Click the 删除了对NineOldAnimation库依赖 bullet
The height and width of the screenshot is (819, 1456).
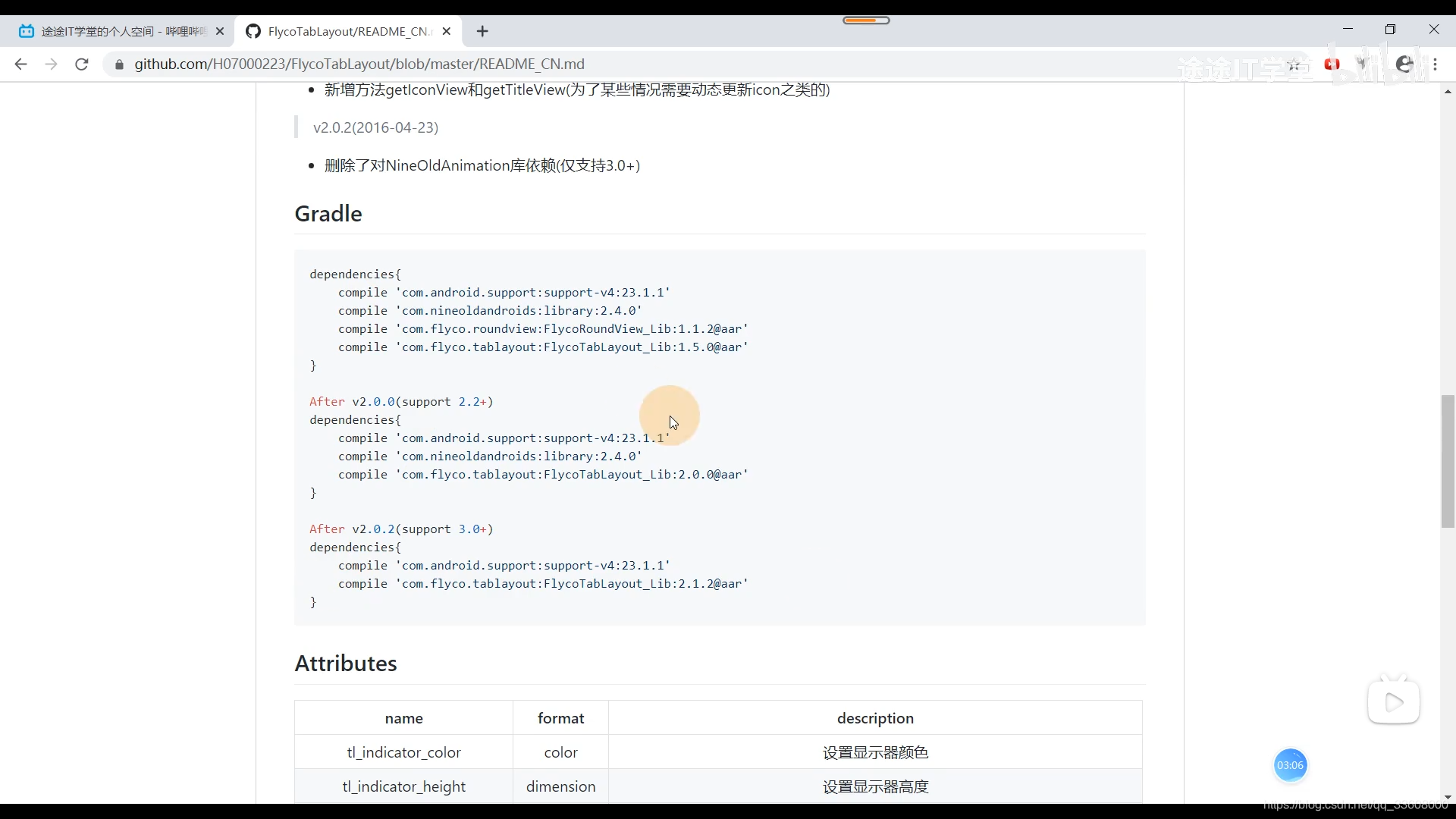coord(482,165)
